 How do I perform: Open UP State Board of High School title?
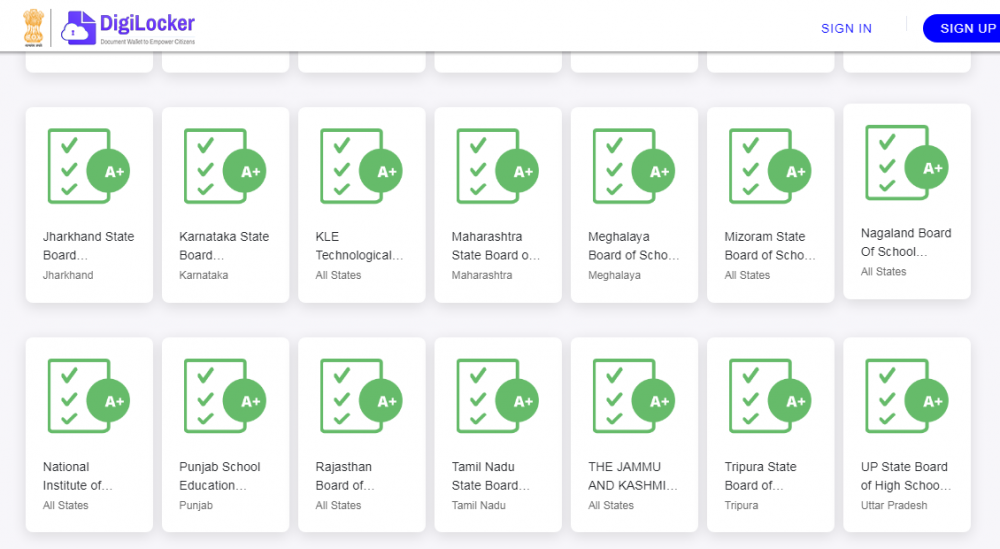pyautogui.click(x=905, y=476)
